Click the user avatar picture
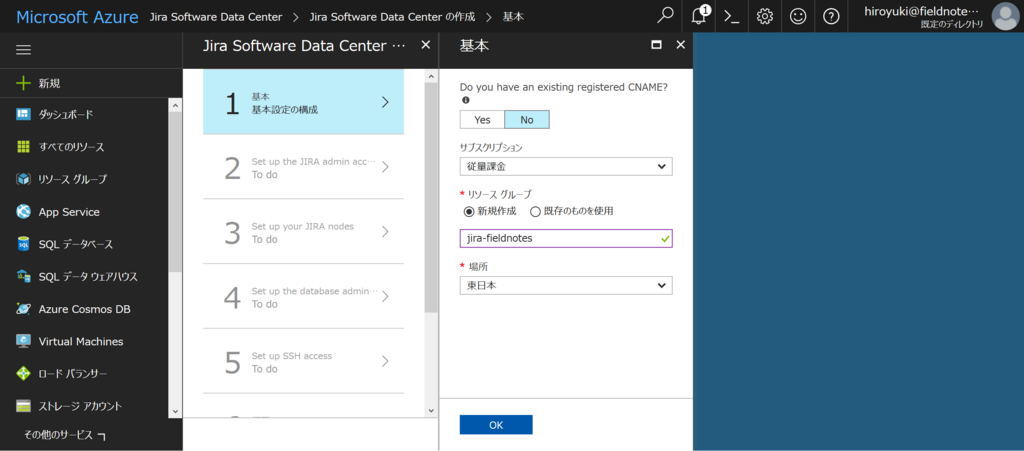This screenshot has height=451, width=1024. 1005,16
